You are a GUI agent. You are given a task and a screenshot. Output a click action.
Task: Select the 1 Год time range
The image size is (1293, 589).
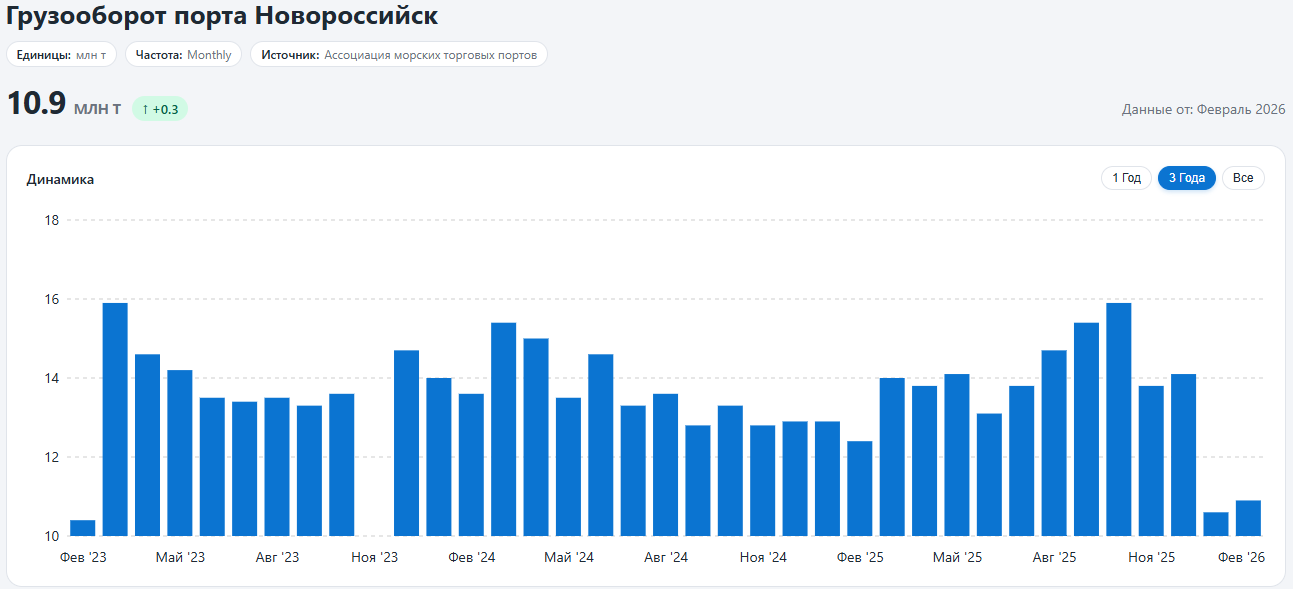(x=1126, y=178)
